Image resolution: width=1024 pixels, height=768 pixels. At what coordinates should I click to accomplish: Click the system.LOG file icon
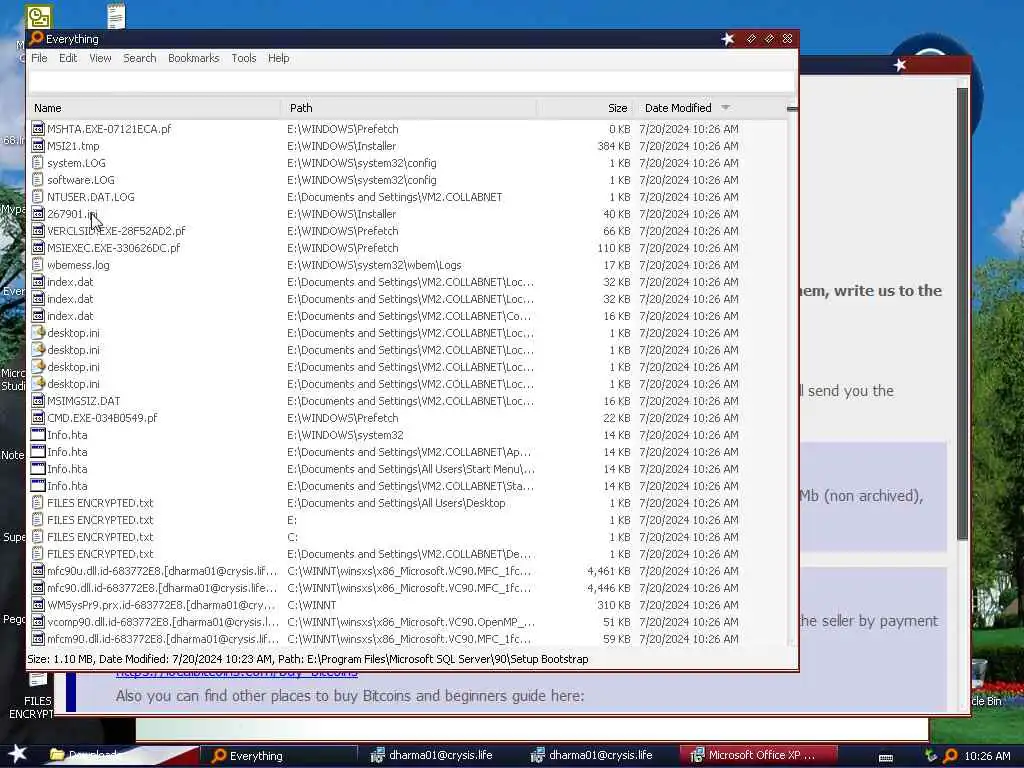click(x=38, y=163)
